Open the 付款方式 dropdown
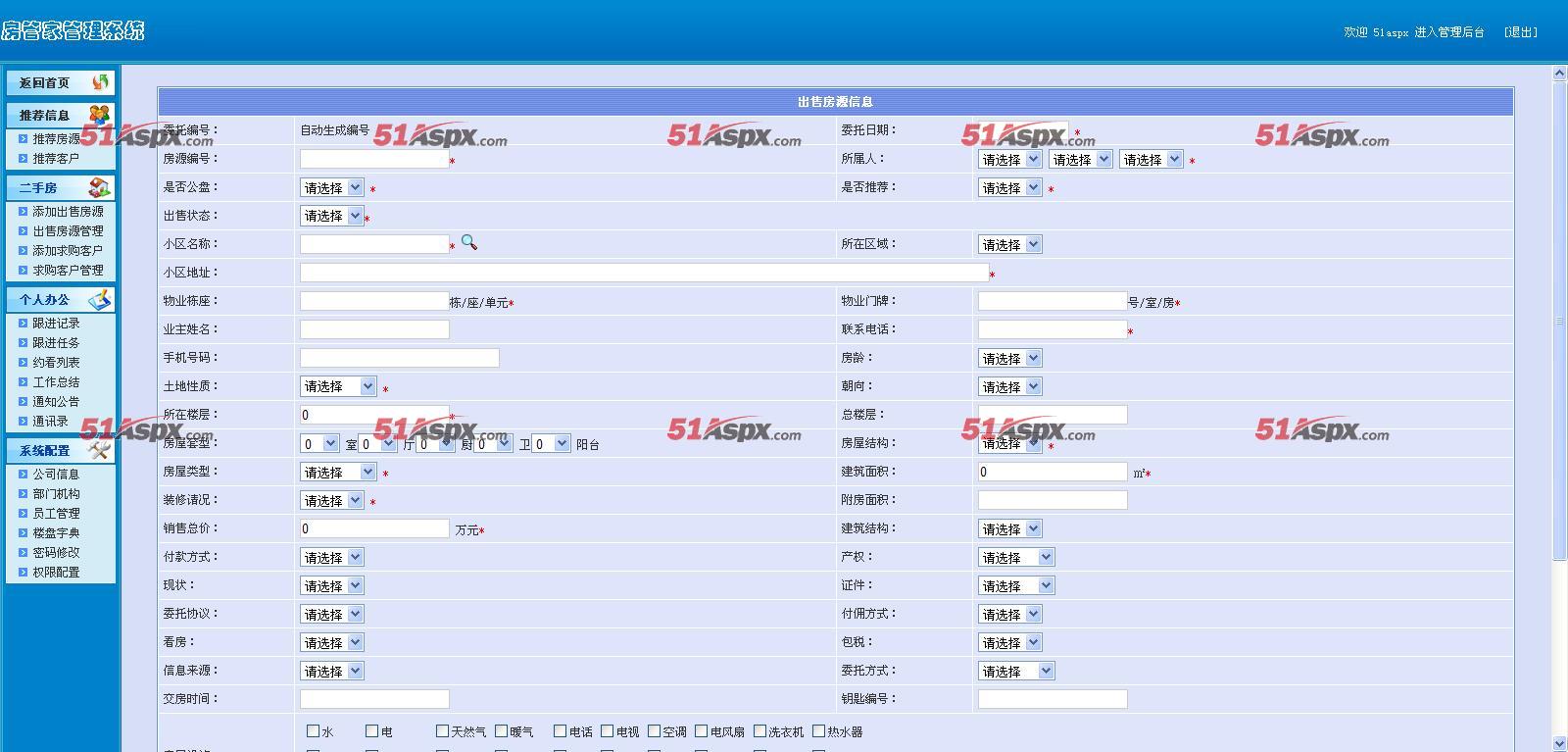The width and height of the screenshot is (1568, 752). [332, 557]
